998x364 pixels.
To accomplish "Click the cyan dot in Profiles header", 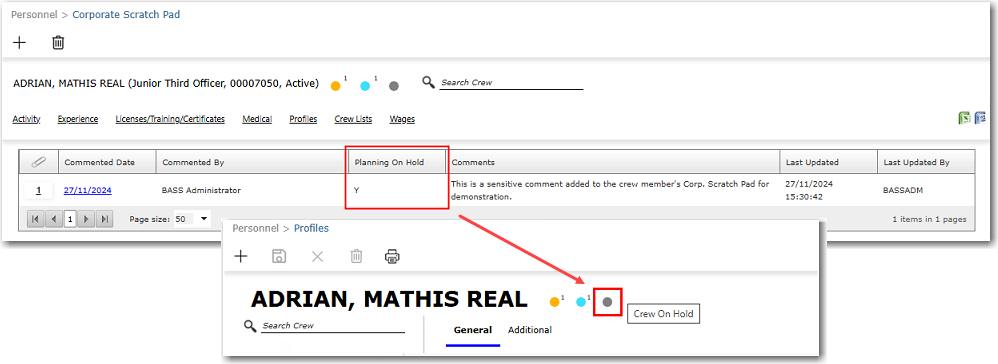I will [x=580, y=302].
